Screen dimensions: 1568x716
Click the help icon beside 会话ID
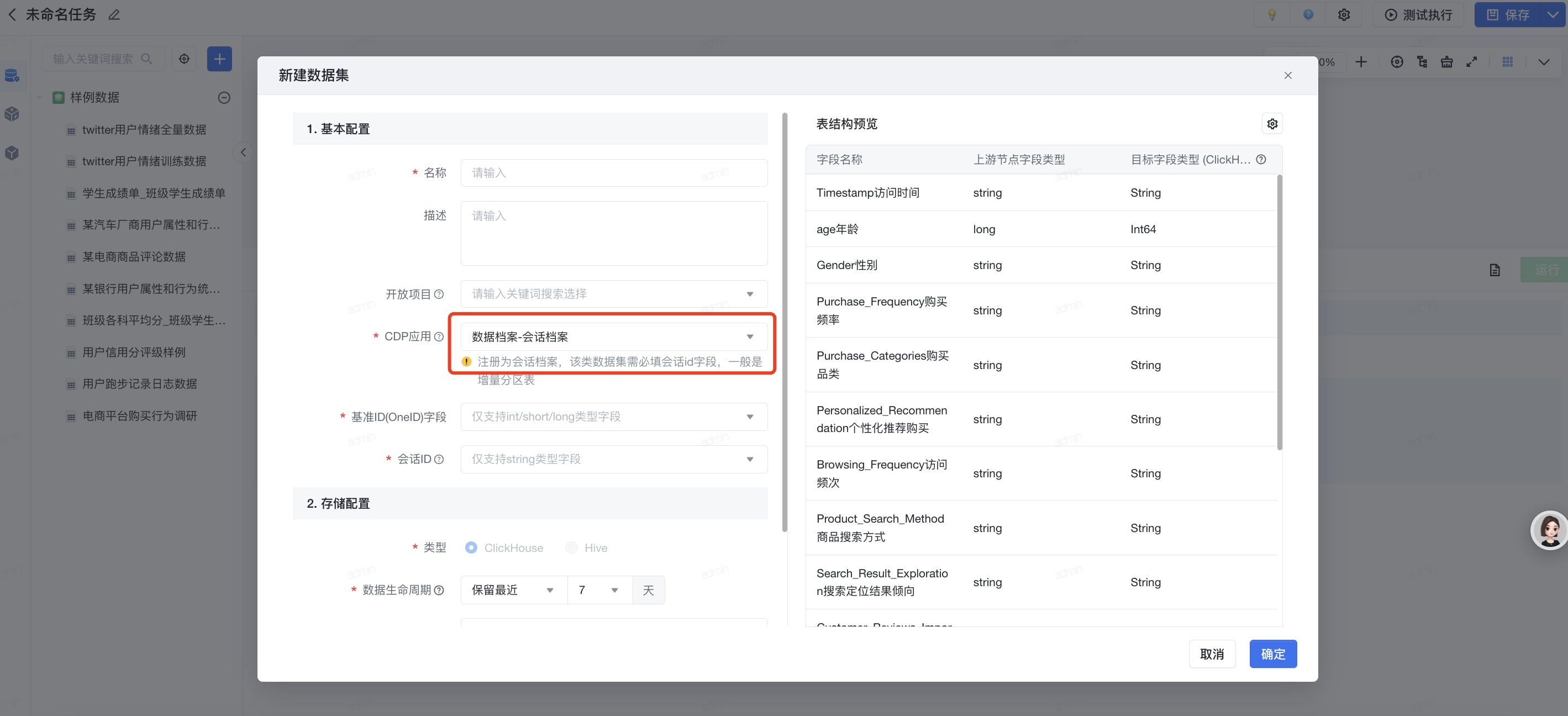pyautogui.click(x=438, y=459)
